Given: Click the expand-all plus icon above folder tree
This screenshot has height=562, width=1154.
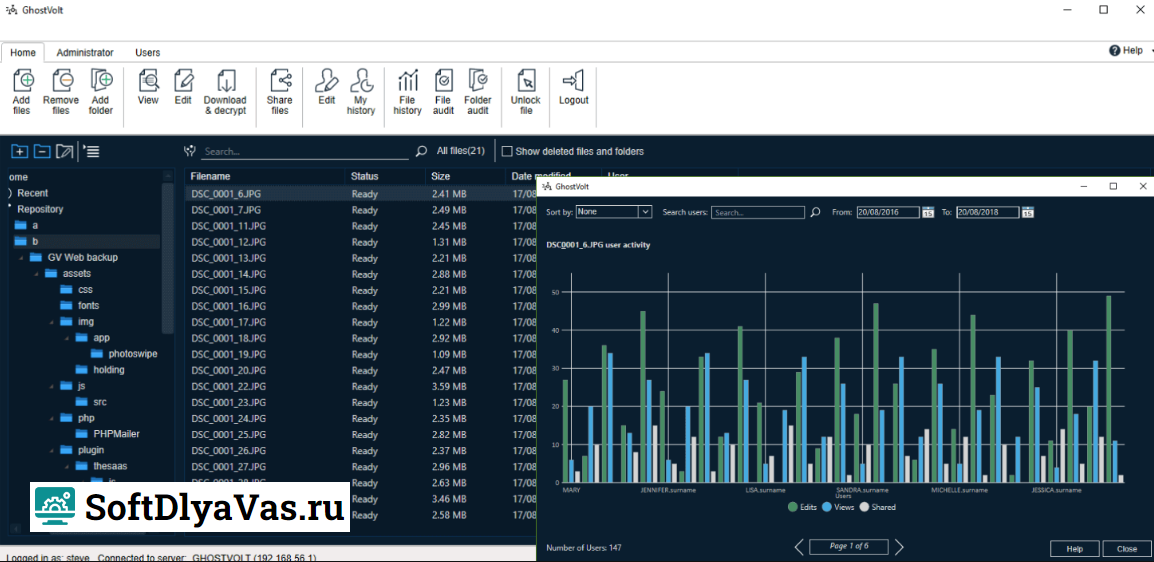Looking at the screenshot, I should pos(19,152).
